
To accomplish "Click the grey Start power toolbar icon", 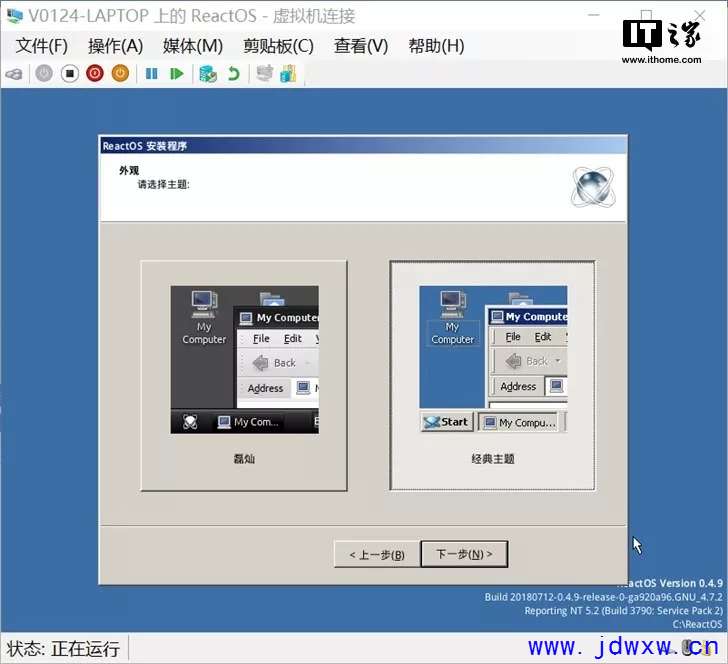I will (44, 73).
